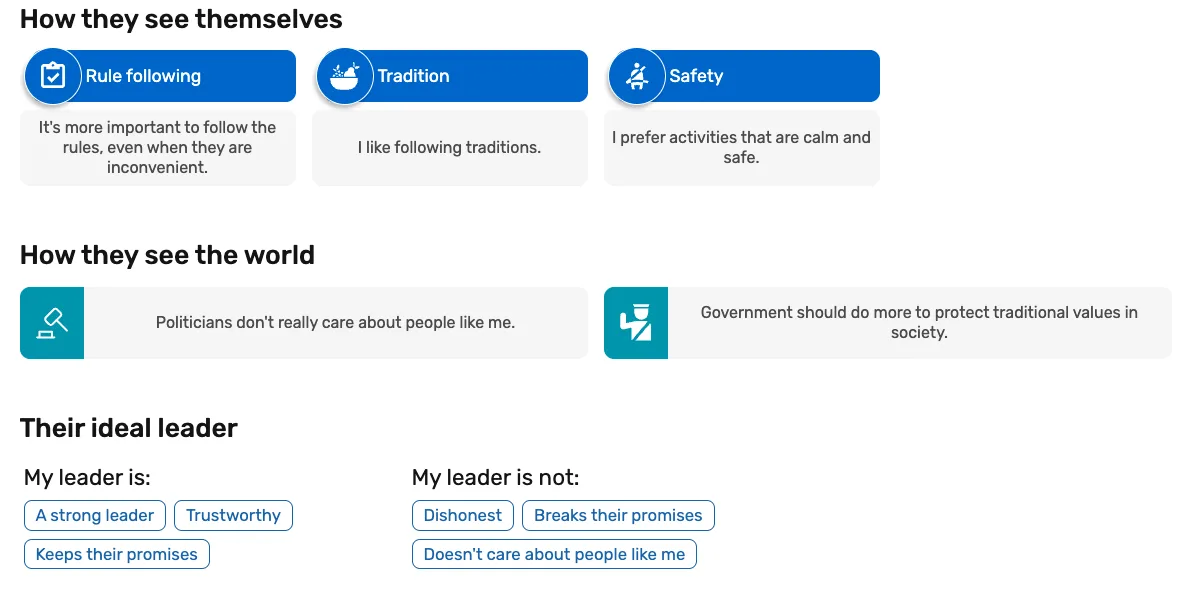Select 'Doesn't care about people like me' tag

(x=554, y=555)
